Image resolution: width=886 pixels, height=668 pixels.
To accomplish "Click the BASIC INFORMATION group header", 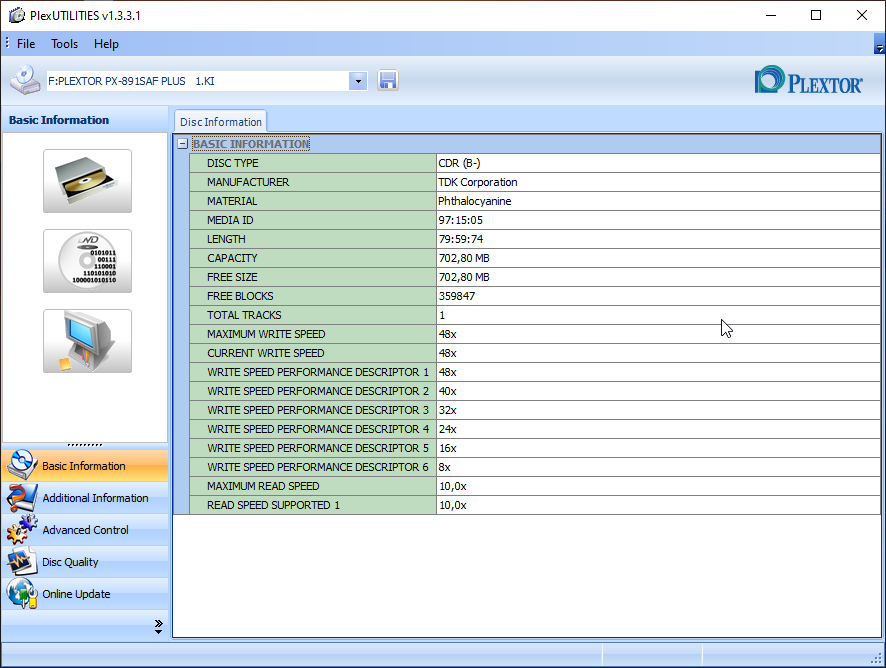I will tap(251, 144).
